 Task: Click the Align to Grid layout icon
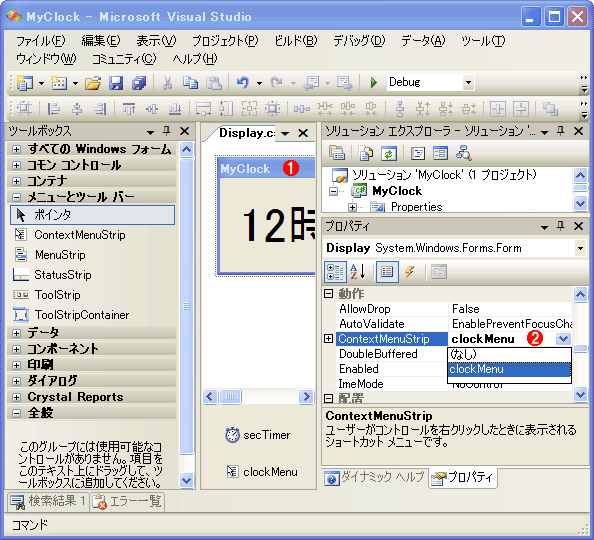24,109
